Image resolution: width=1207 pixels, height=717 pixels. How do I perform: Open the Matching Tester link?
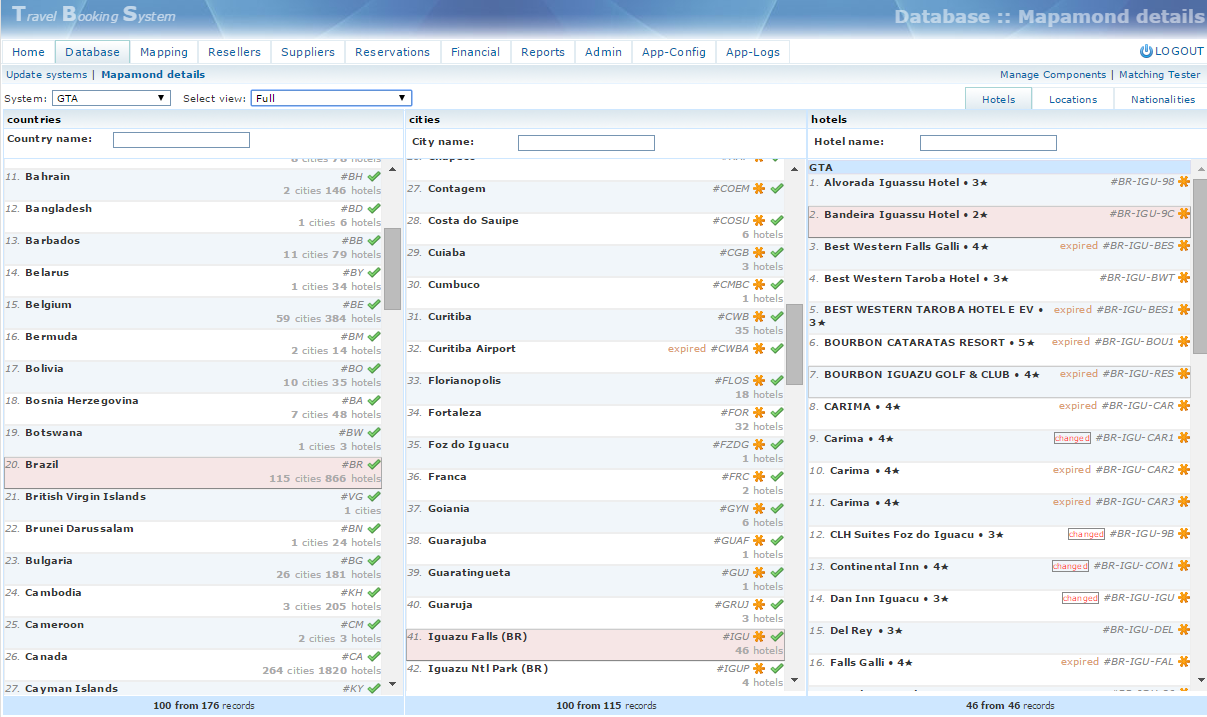point(1159,75)
